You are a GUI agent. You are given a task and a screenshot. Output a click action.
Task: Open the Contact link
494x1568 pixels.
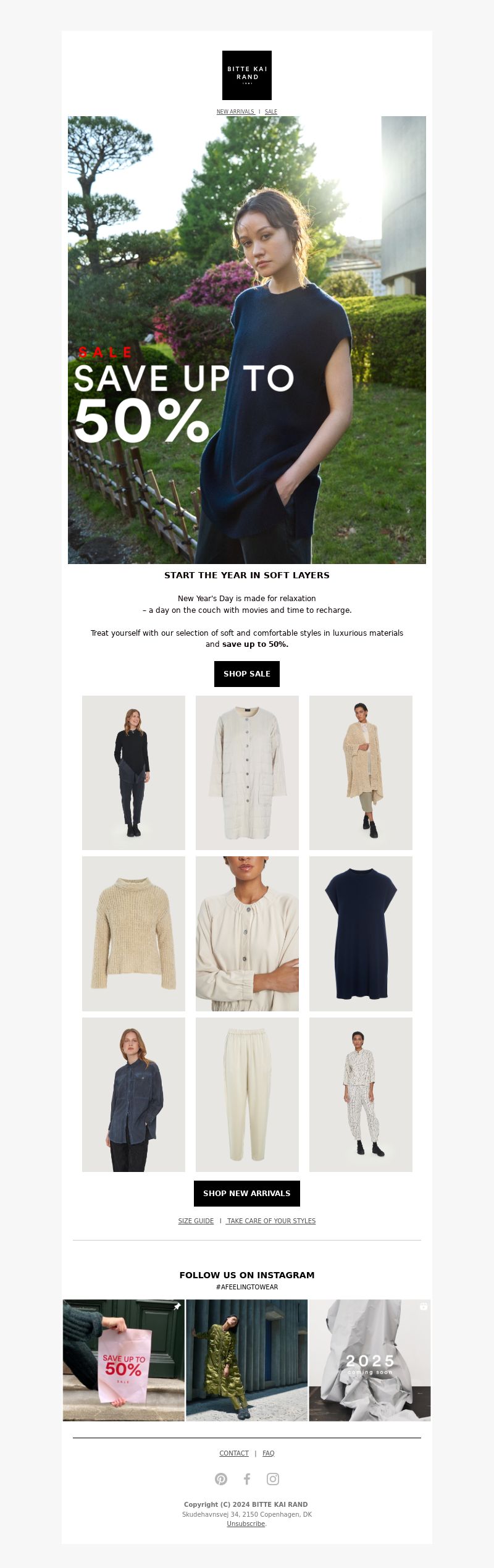click(x=234, y=1453)
